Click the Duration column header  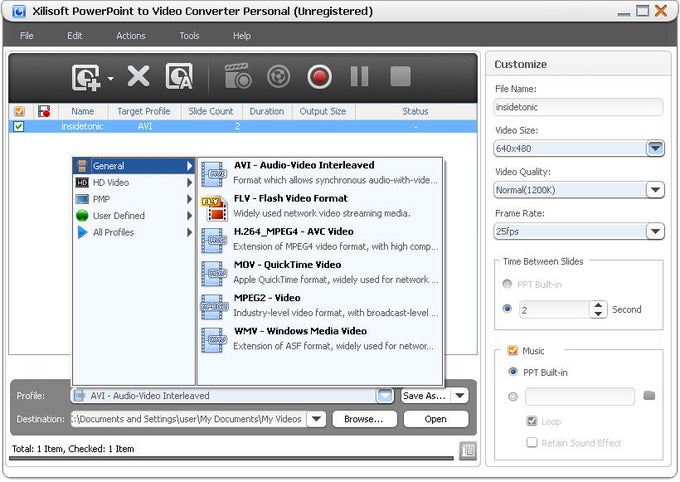(x=267, y=111)
